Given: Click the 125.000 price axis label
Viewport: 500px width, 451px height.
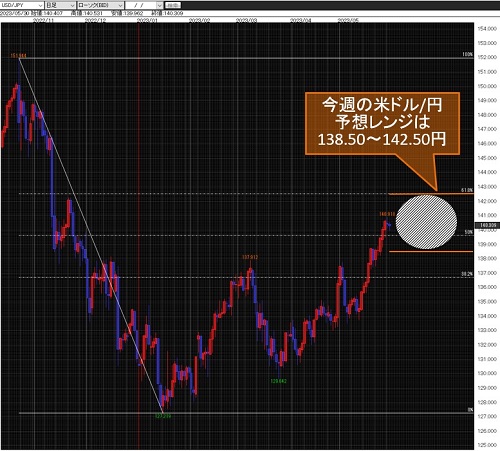Looking at the screenshot, I should [487, 445].
